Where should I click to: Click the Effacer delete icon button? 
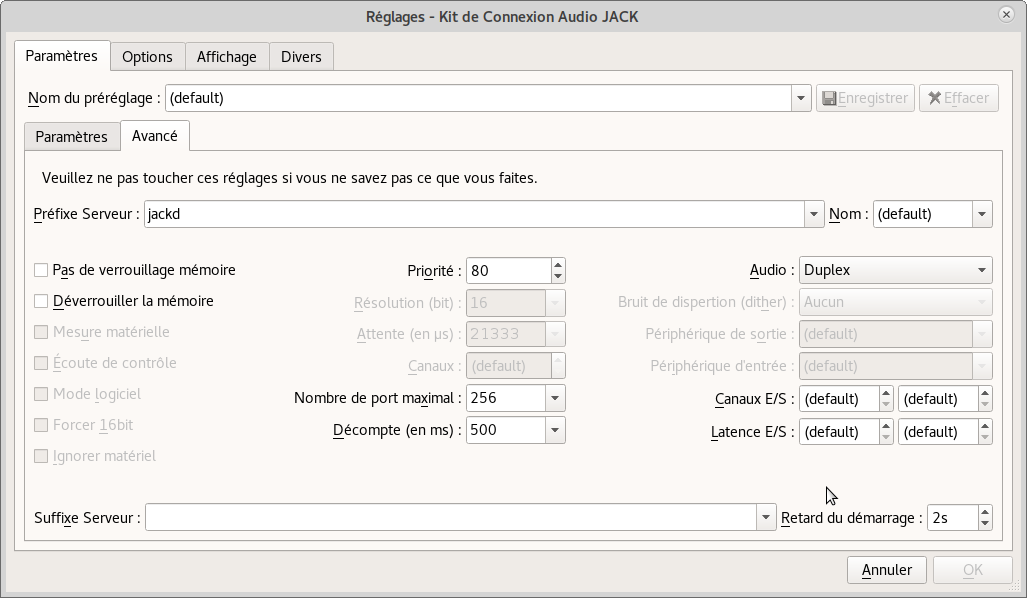click(x=958, y=98)
